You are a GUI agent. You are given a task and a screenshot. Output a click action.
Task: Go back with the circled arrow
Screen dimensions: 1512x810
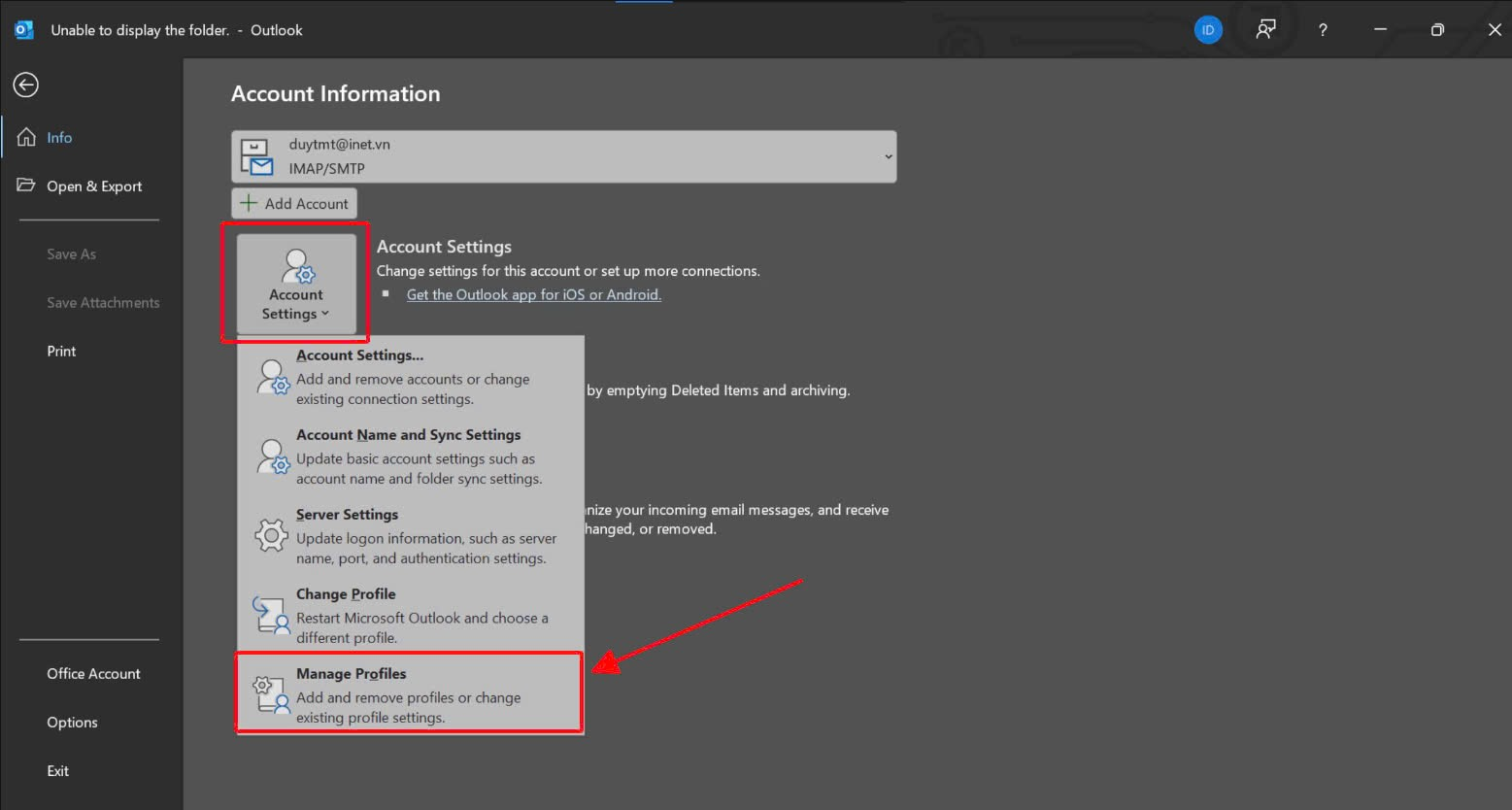(26, 85)
